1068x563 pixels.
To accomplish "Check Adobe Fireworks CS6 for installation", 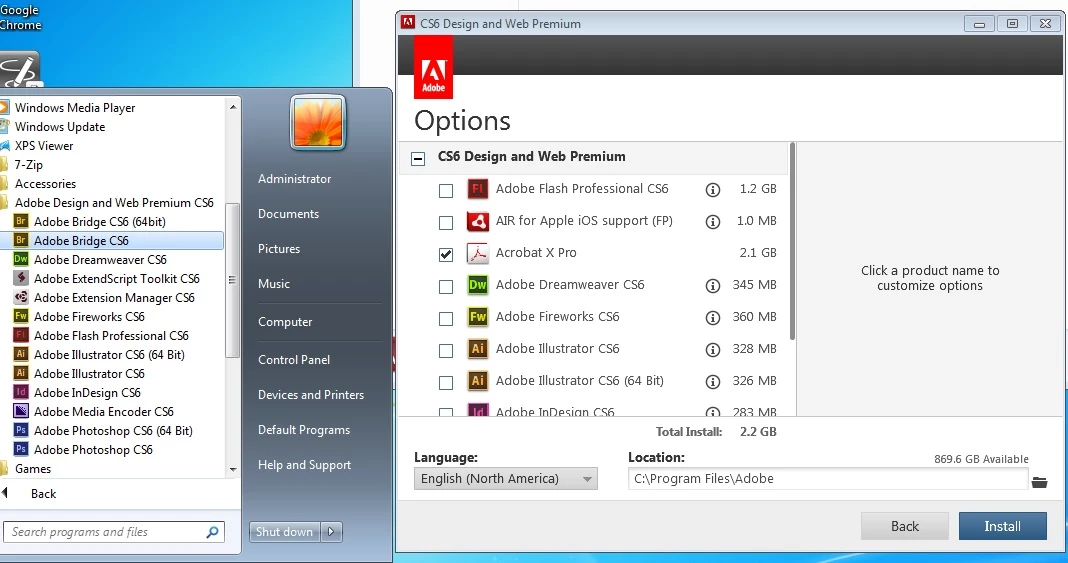I will coord(446,319).
